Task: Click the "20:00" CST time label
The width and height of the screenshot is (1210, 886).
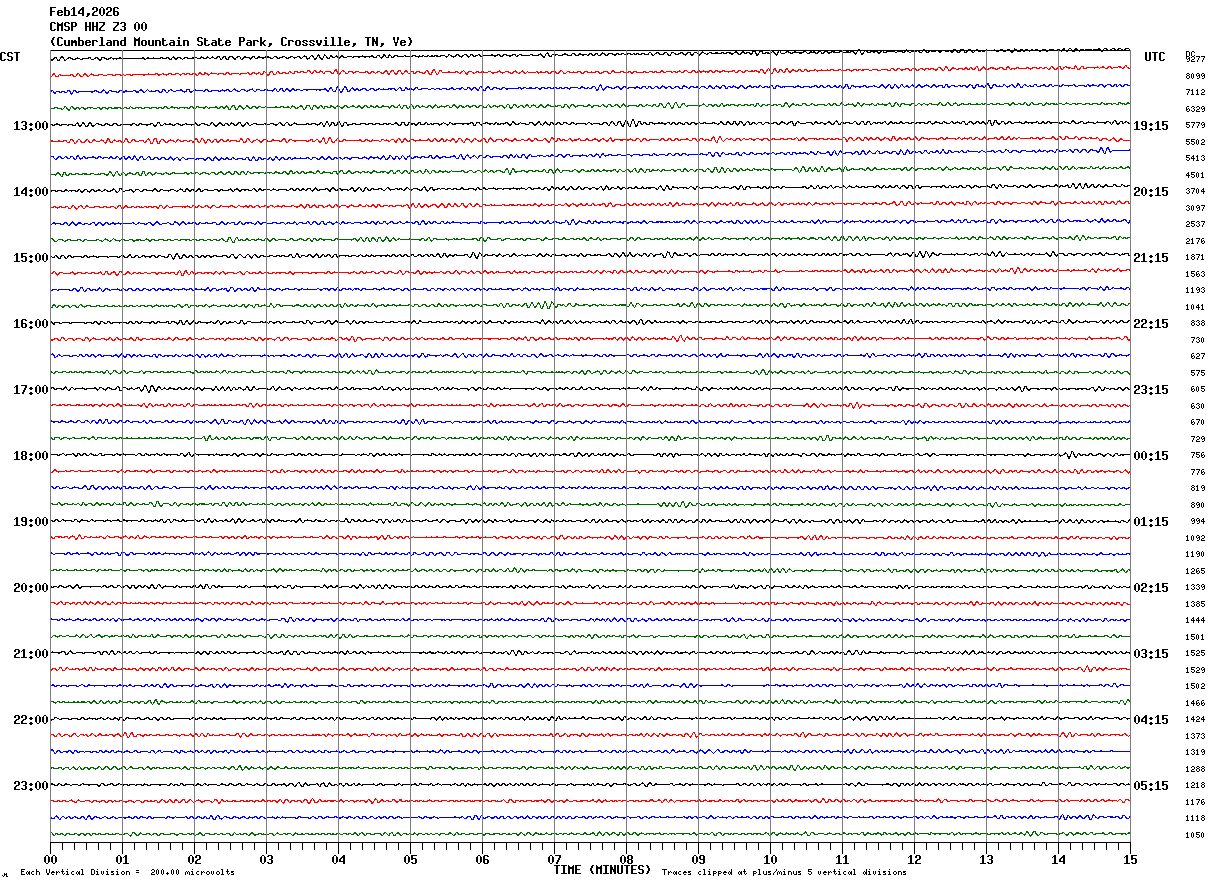Action: click(30, 588)
